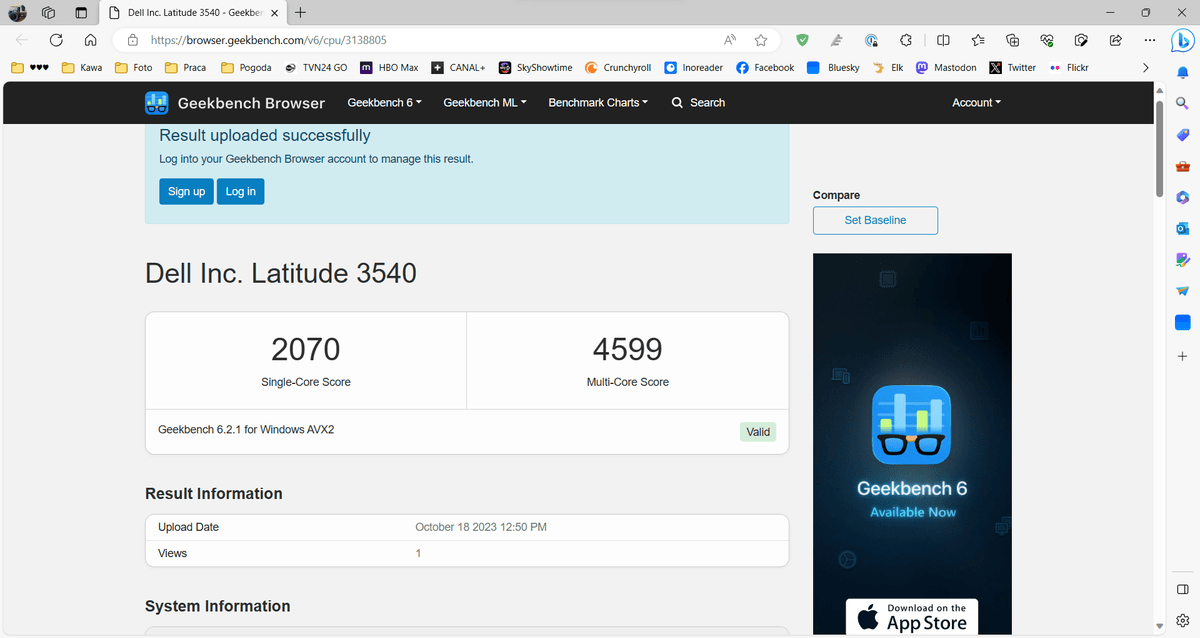Click the Sign up button

tap(186, 191)
